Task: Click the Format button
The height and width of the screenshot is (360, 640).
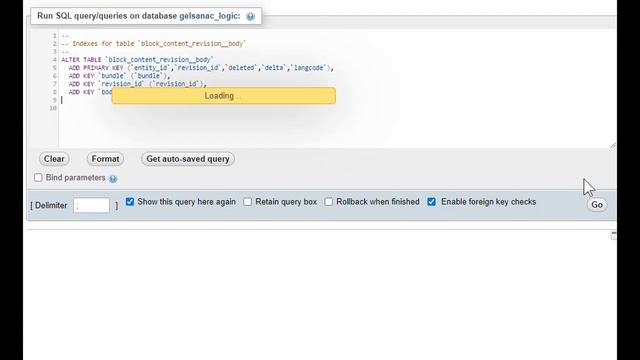Action: pos(105,159)
